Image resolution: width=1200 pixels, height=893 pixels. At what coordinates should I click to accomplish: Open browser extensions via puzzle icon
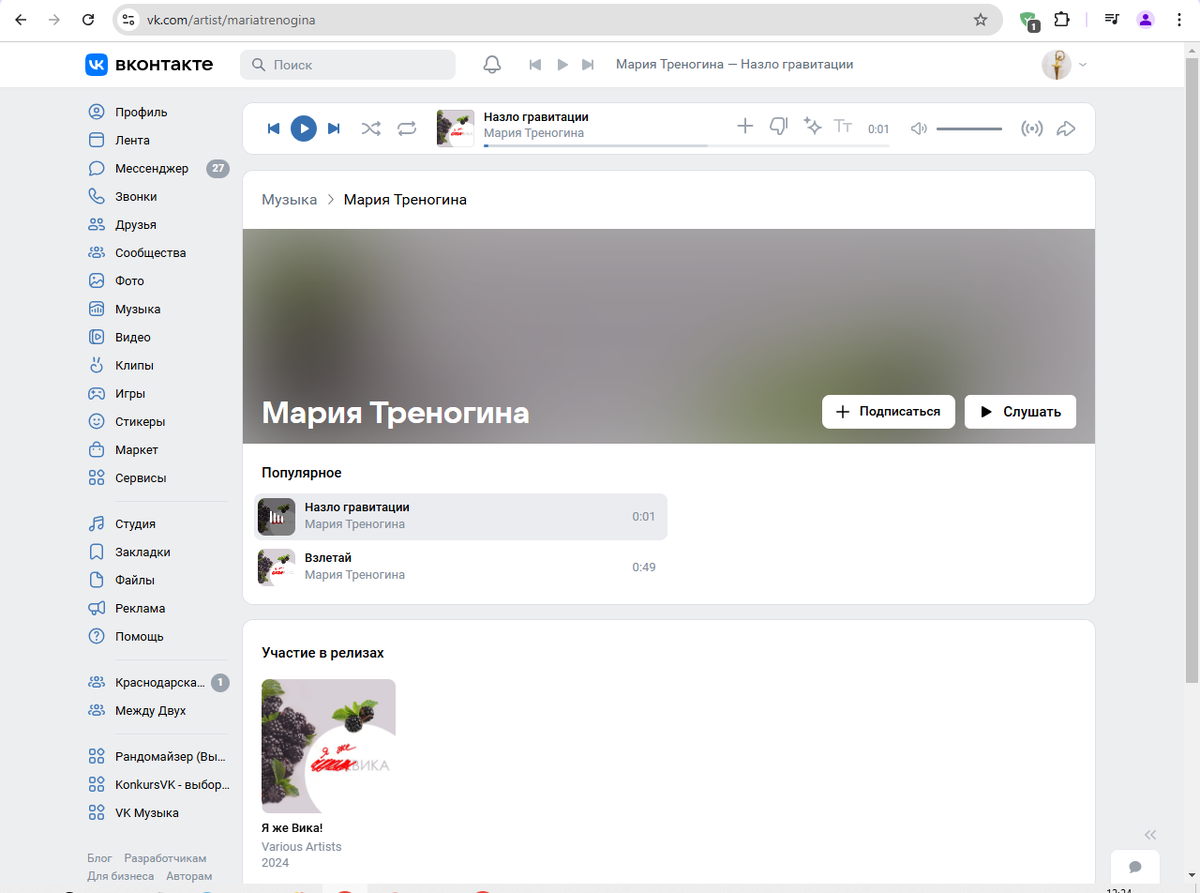pos(1061,18)
